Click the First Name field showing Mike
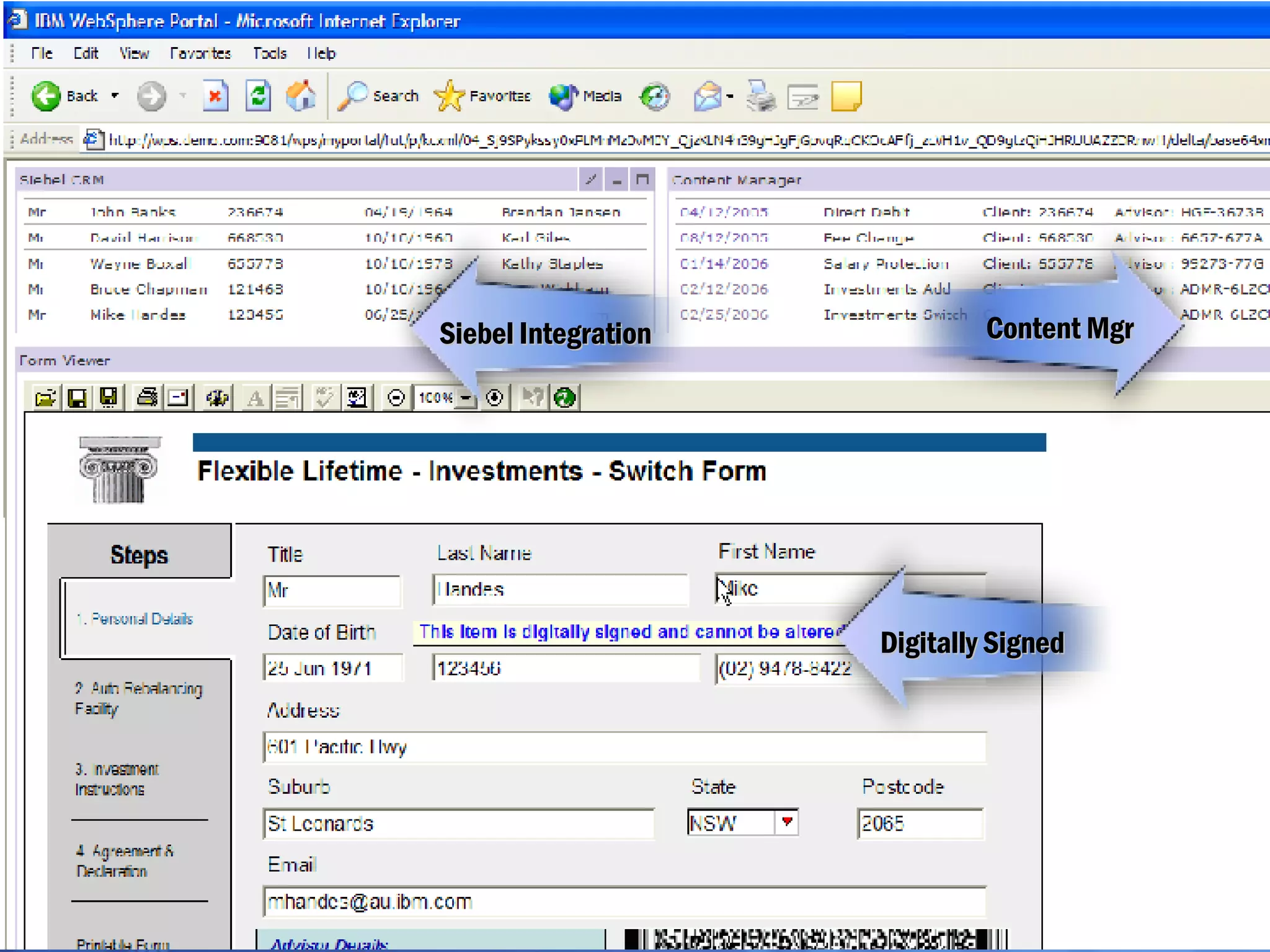 tap(850, 588)
